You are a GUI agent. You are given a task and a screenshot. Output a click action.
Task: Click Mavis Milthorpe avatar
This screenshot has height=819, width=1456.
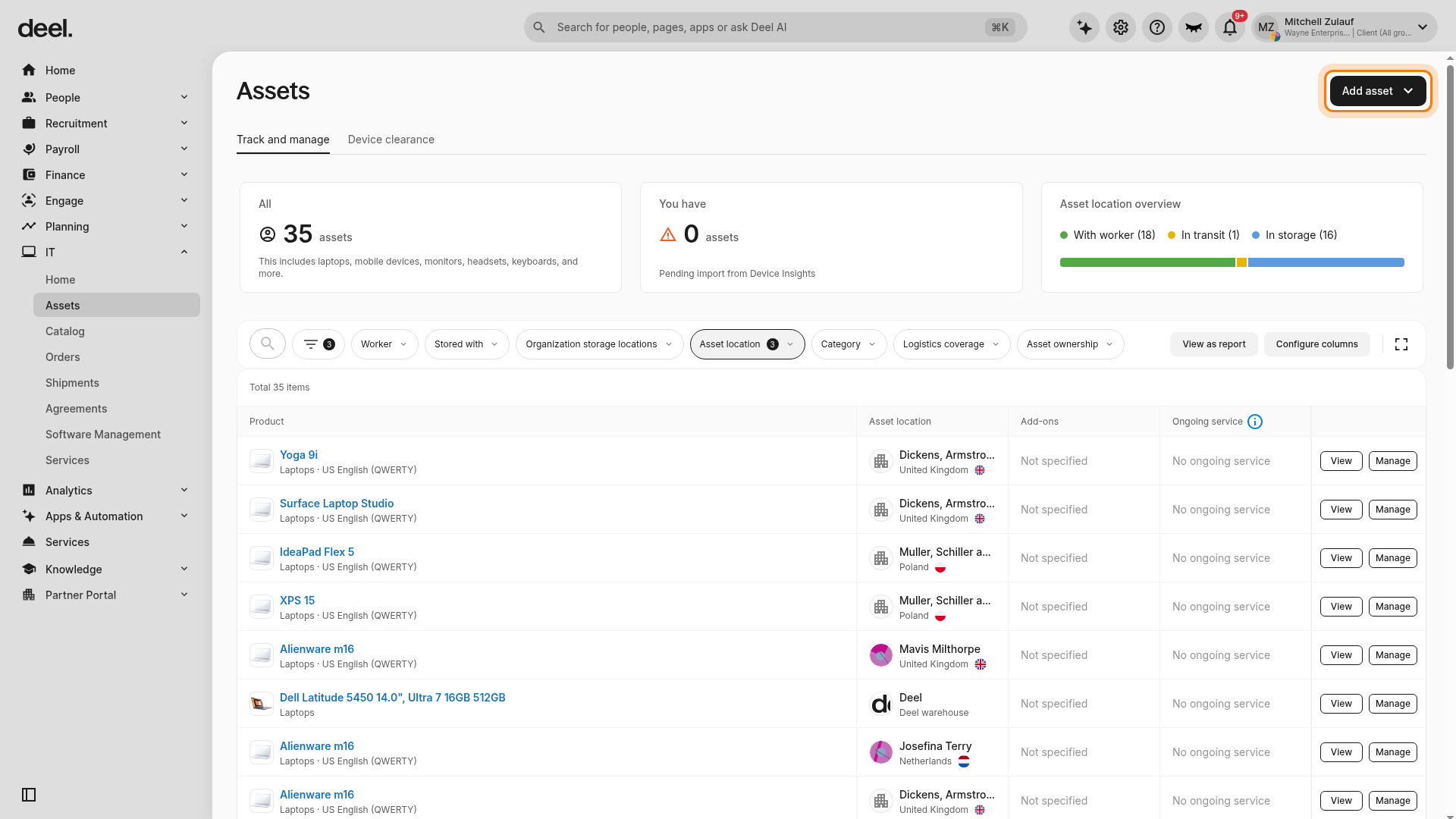pyautogui.click(x=881, y=655)
